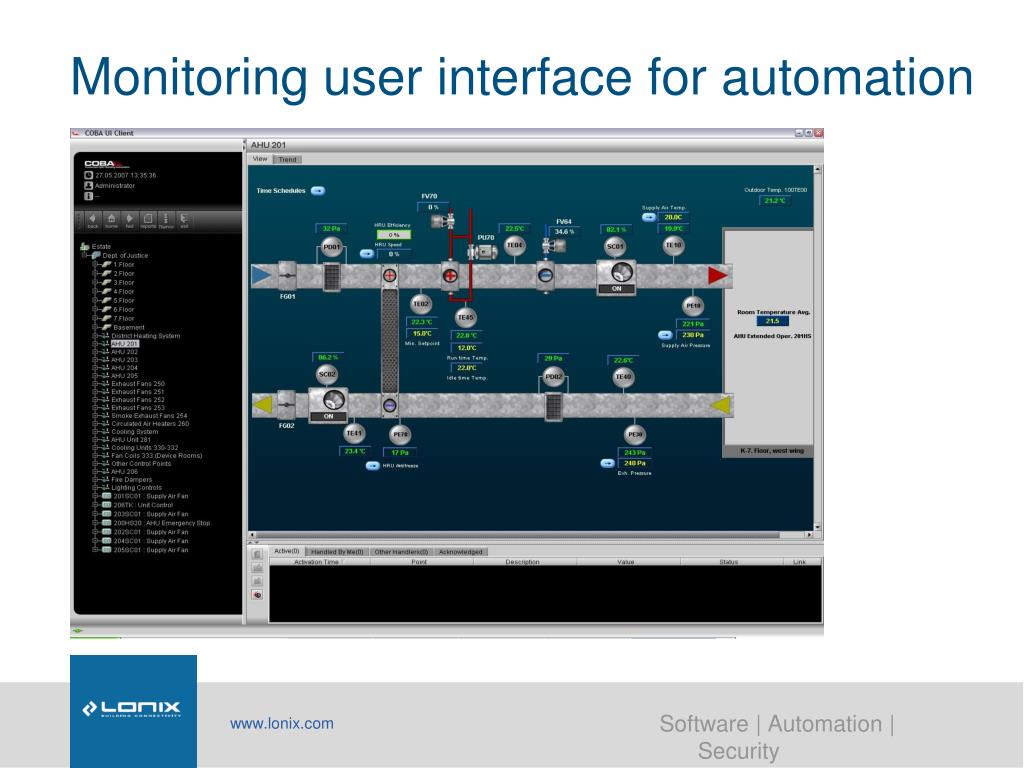Expand the 3.Floor tree node

click(x=95, y=282)
